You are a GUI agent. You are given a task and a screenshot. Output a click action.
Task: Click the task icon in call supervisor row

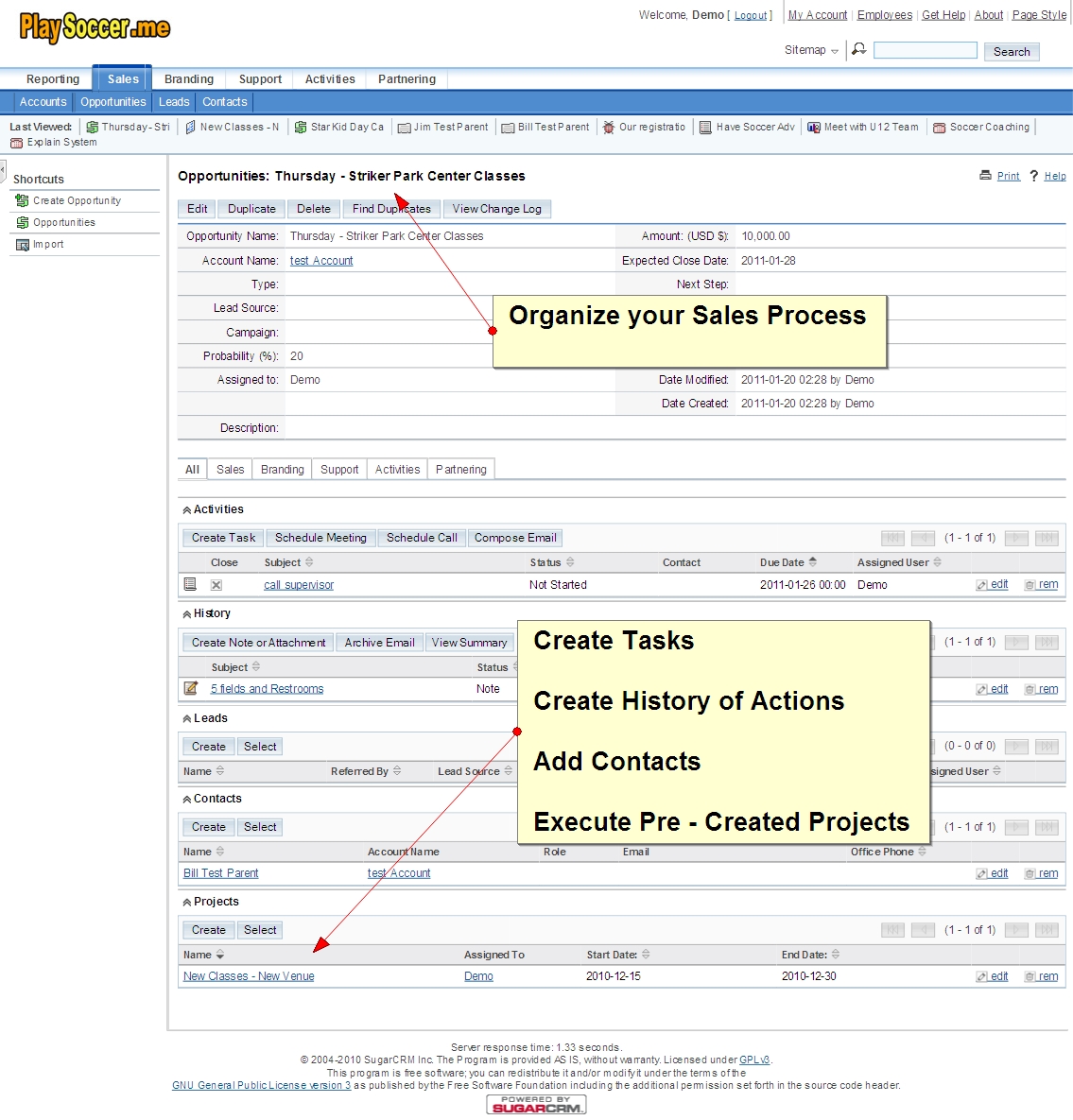pos(190,584)
